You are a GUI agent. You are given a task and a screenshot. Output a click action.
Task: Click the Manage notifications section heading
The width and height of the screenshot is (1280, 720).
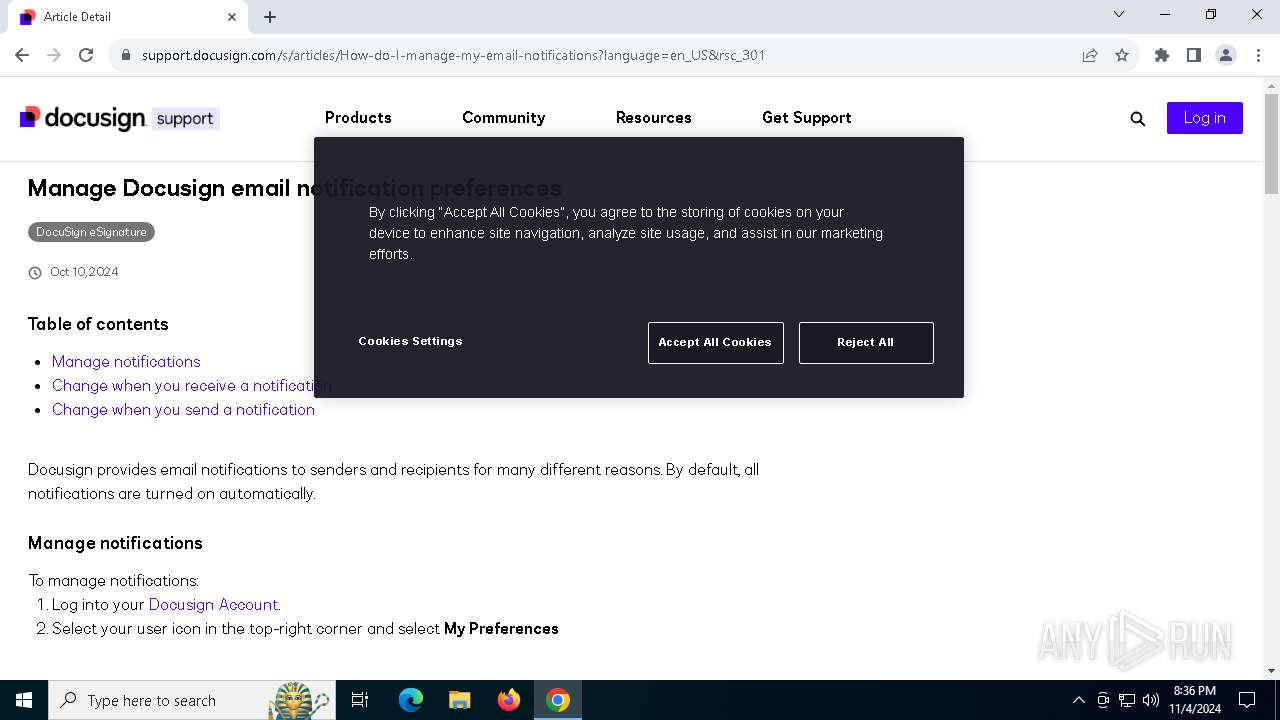[x=115, y=543]
